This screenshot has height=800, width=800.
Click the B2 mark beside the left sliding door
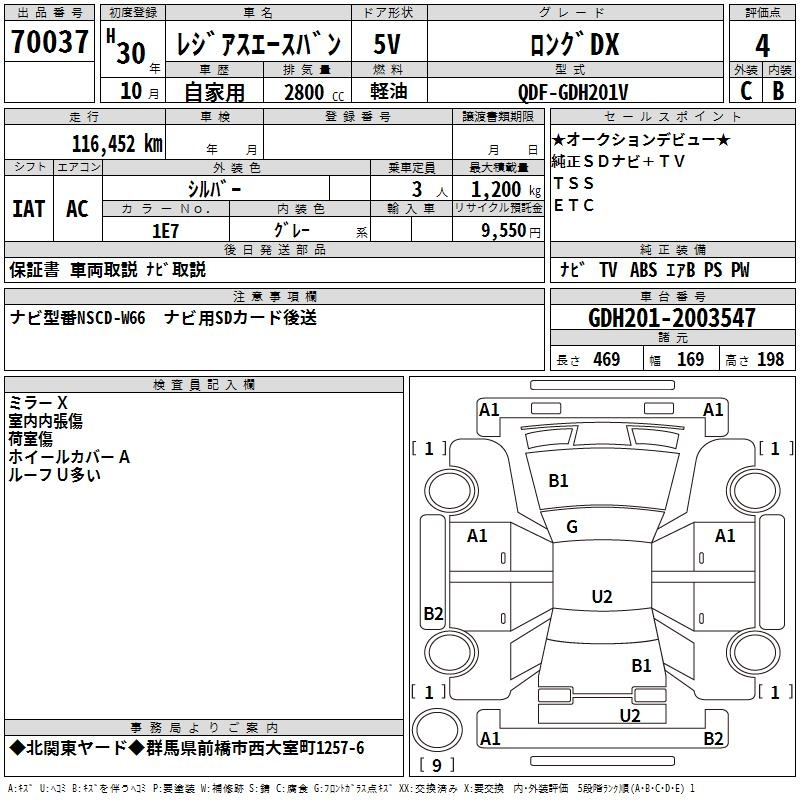coord(433,614)
